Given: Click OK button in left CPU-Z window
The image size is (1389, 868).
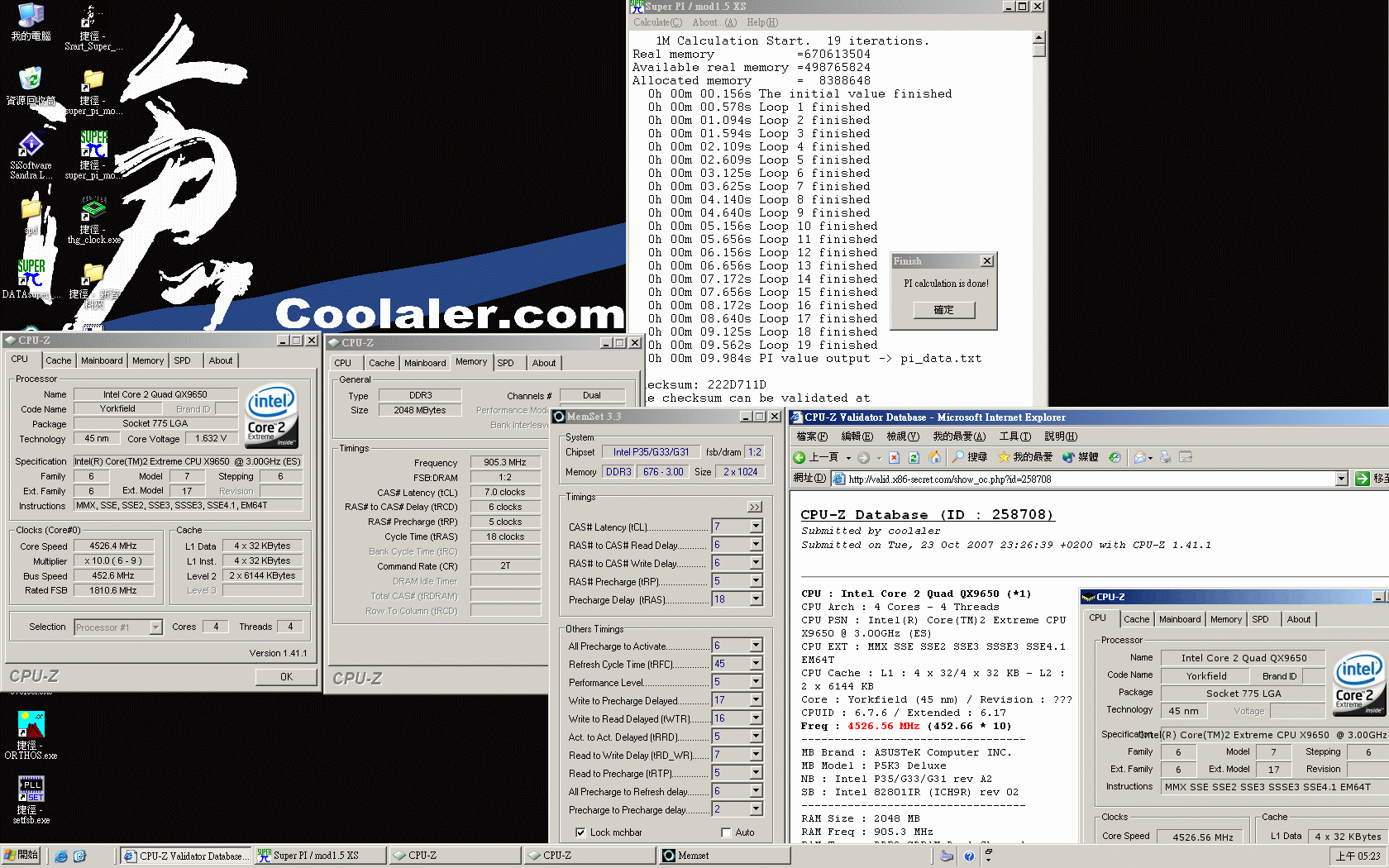Looking at the screenshot, I should [x=286, y=676].
